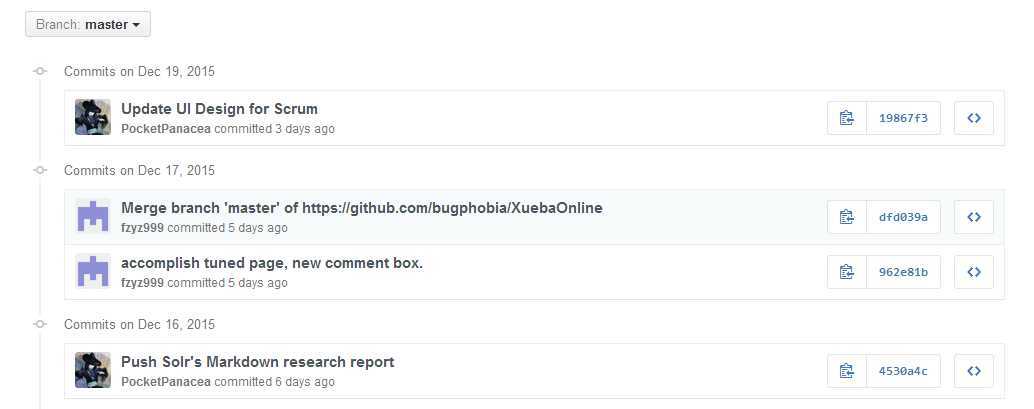The height and width of the screenshot is (409, 1034).
Task: Browse repository at commit 19867f3
Action: (x=973, y=118)
